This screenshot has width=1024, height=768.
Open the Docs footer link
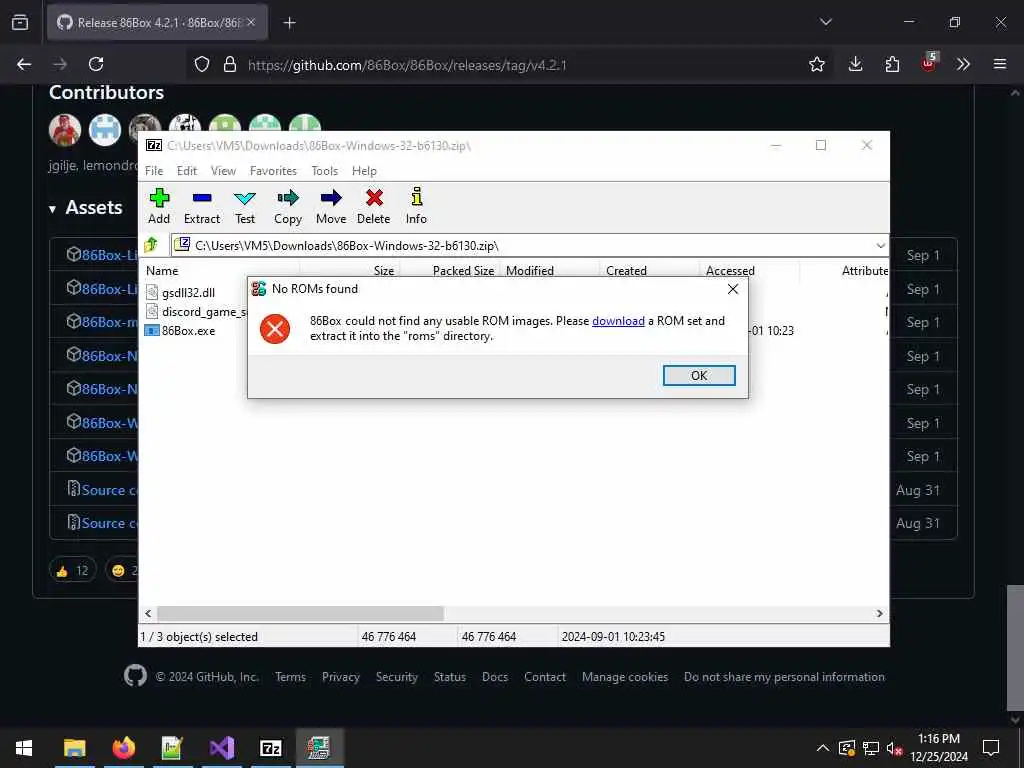pos(494,677)
